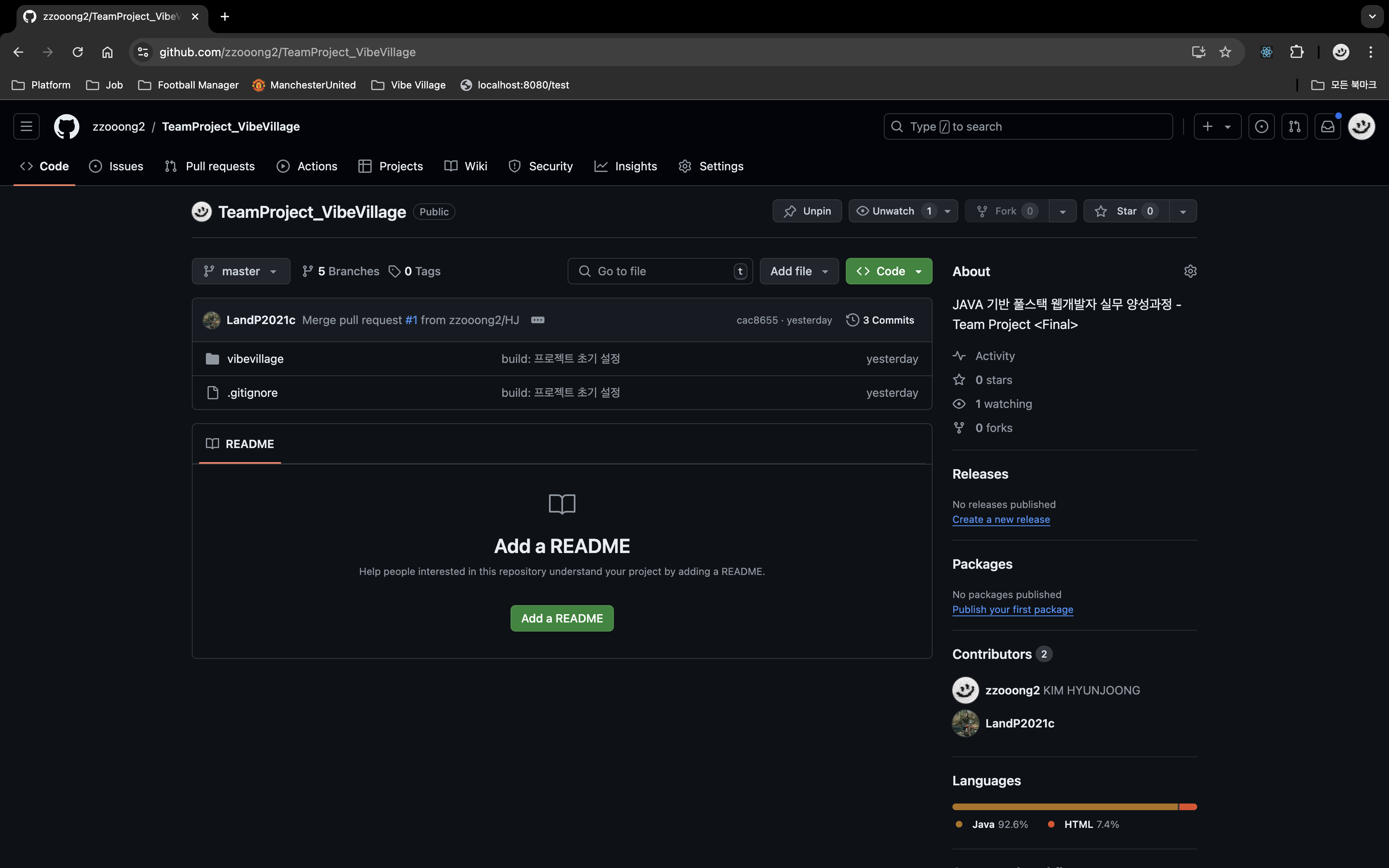Open the Create a new release link

pos(1001,520)
